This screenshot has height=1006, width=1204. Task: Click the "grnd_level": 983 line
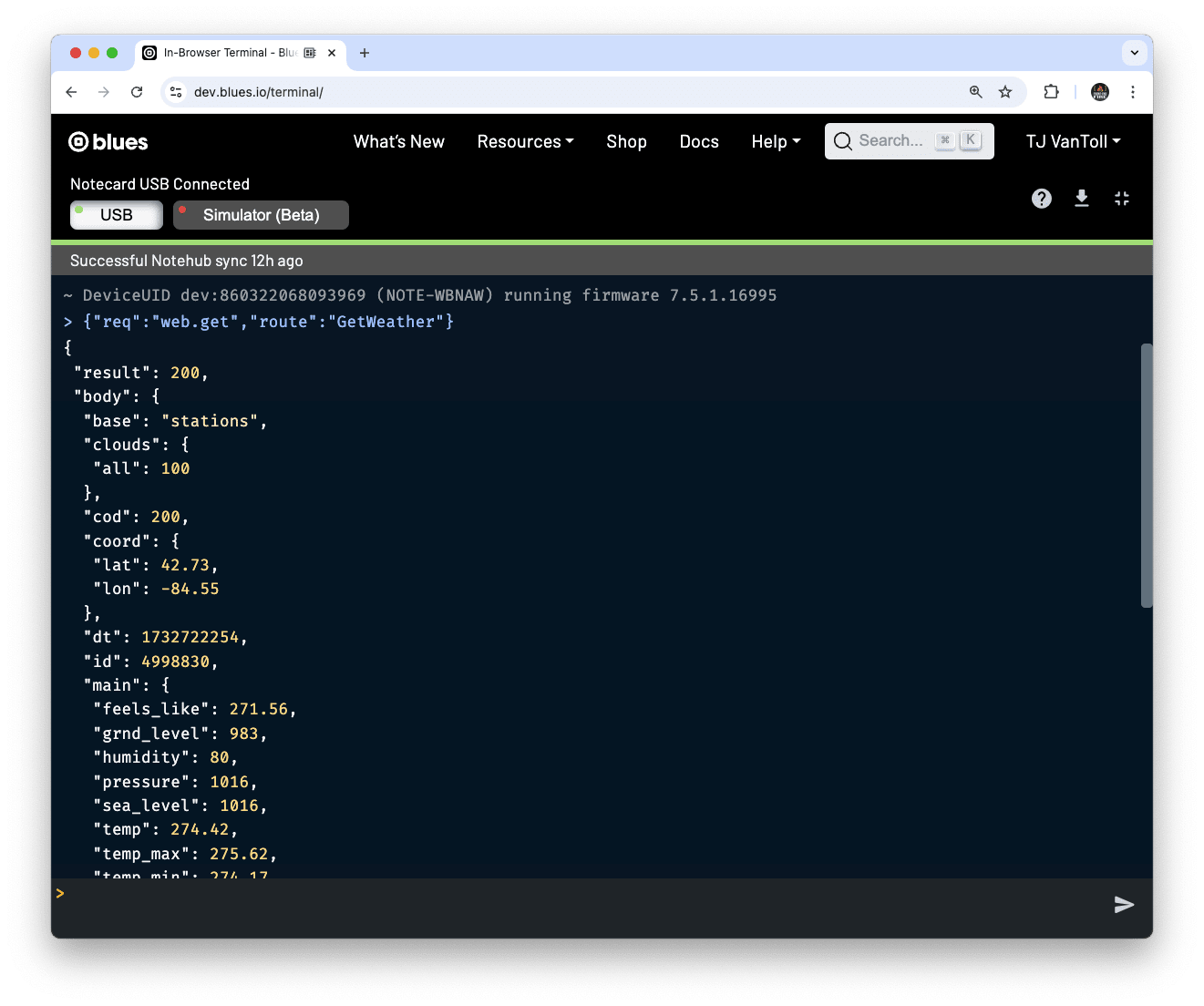coord(180,734)
